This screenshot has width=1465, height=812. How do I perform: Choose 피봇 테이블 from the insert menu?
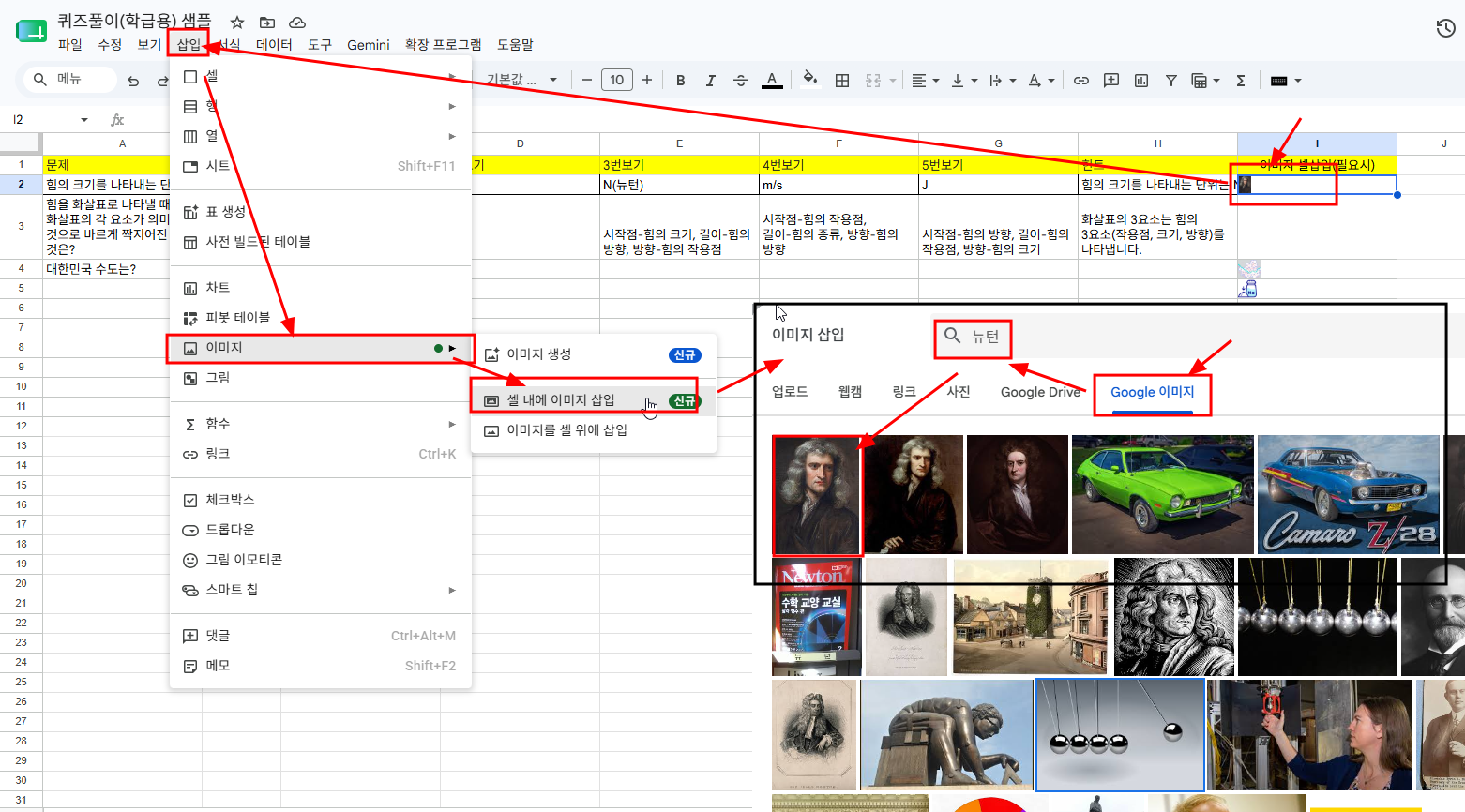coord(321,318)
